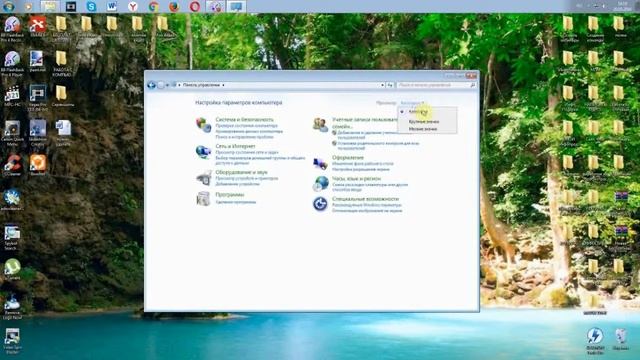
Task: Click the Оформление category icon
Action: pyautogui.click(x=320, y=163)
